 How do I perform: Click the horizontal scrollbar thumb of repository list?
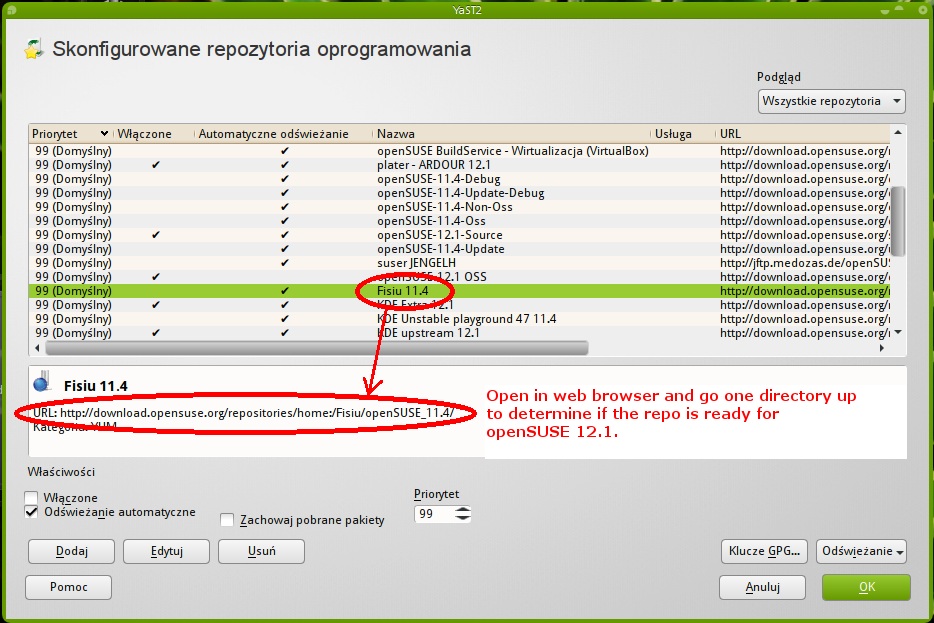317,348
